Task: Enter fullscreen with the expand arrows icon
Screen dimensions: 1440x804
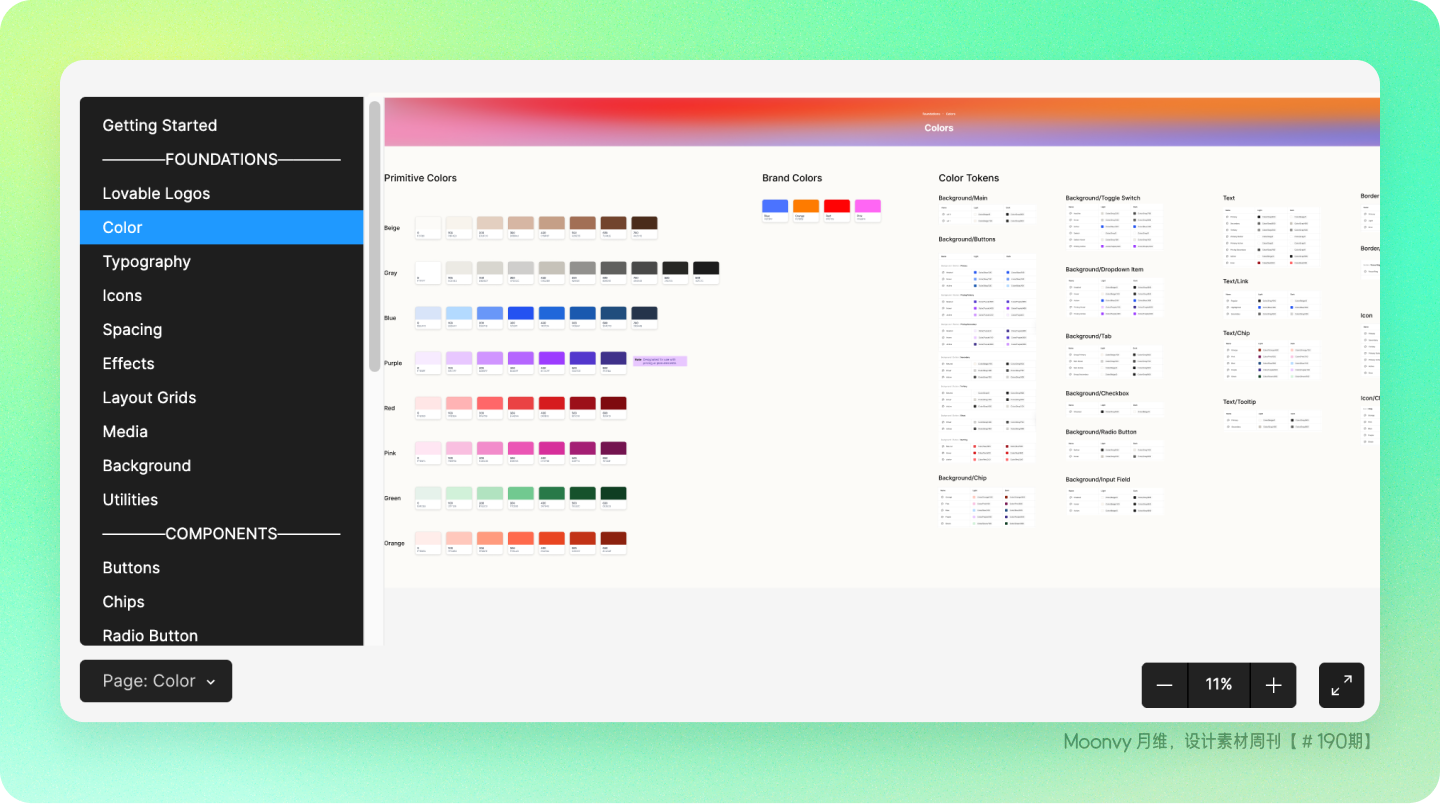Action: pyautogui.click(x=1341, y=685)
